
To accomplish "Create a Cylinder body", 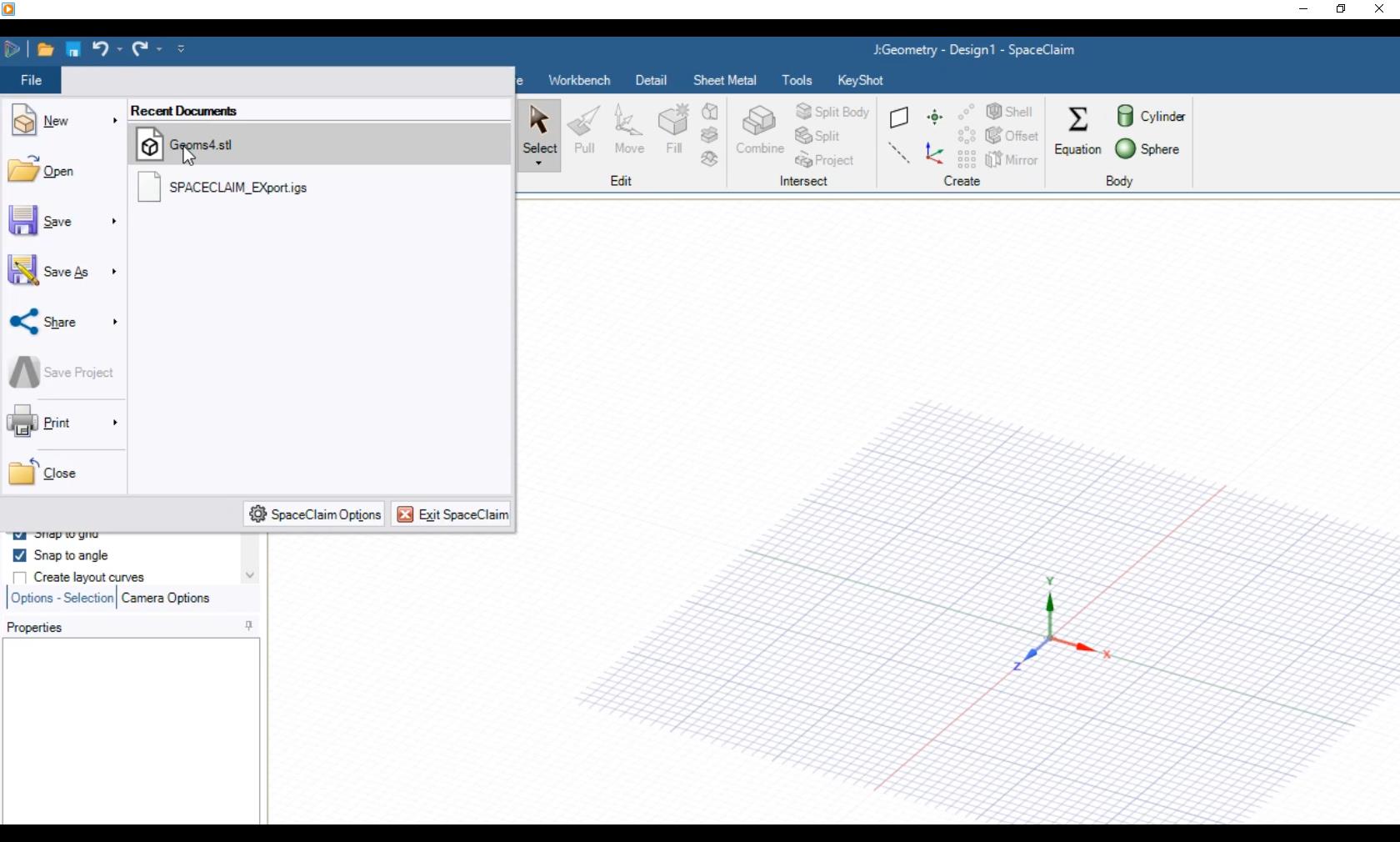I will click(x=1151, y=116).
